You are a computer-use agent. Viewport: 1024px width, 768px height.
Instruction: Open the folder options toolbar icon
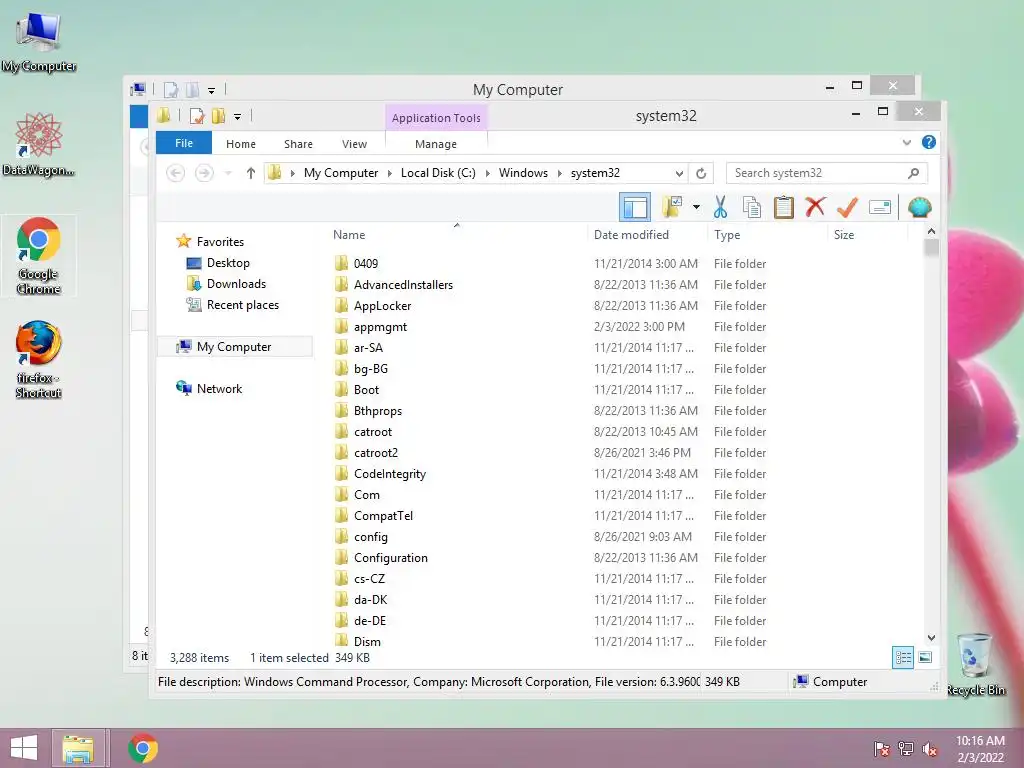(672, 208)
